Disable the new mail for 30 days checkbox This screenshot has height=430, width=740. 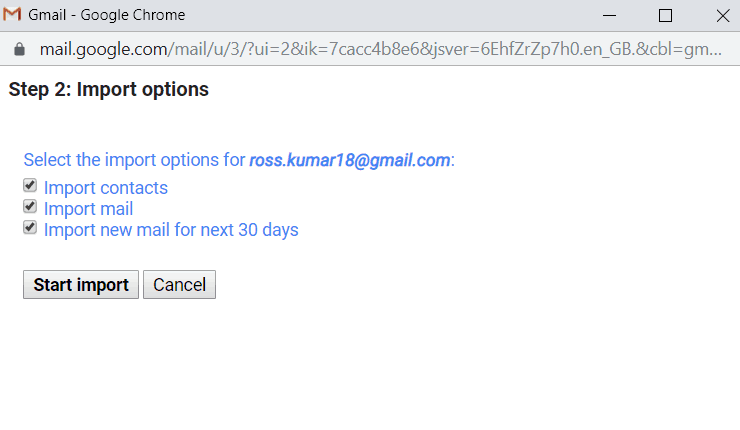[30, 228]
